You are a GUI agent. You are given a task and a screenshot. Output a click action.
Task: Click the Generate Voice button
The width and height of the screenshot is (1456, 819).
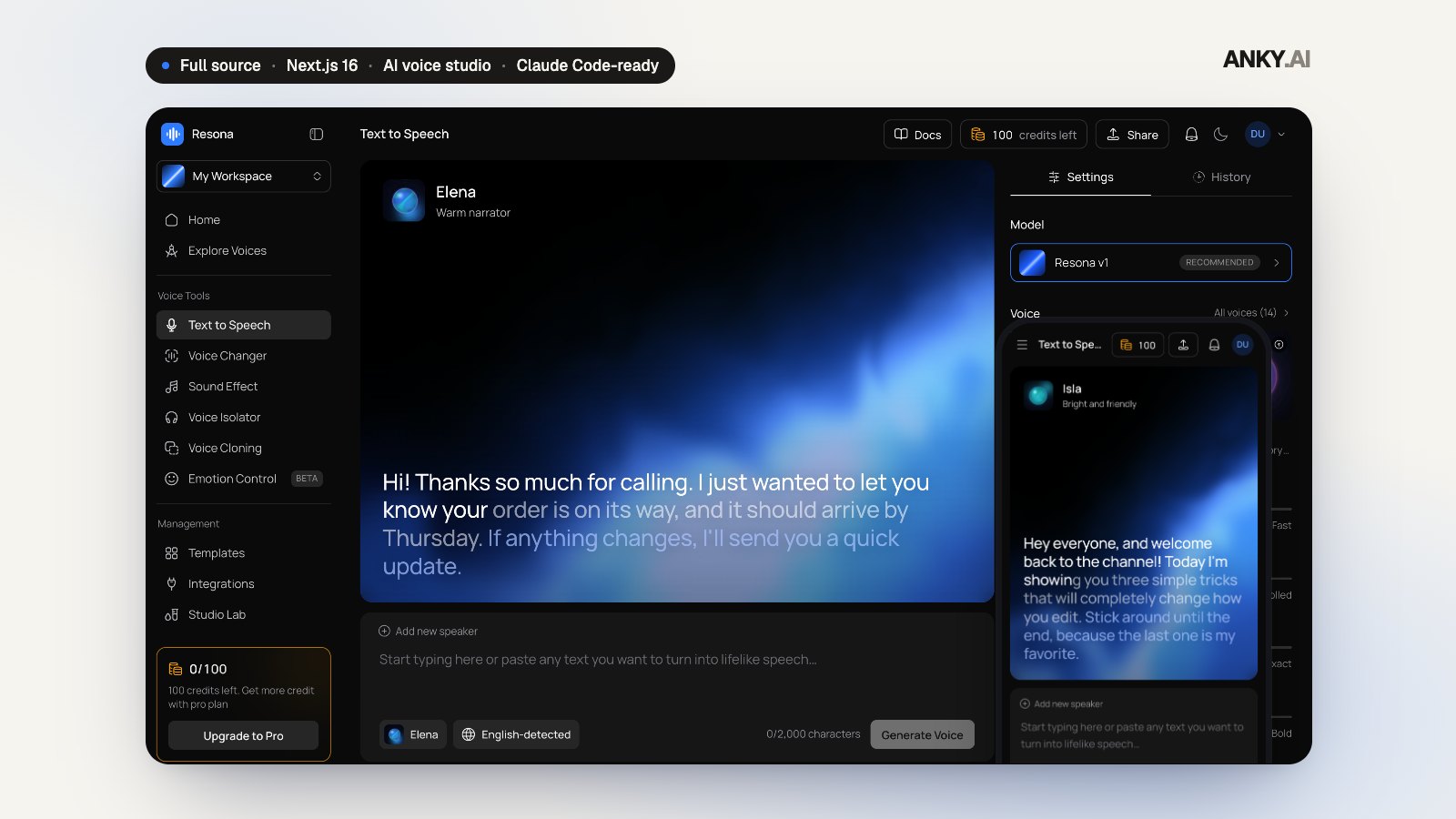coord(922,735)
